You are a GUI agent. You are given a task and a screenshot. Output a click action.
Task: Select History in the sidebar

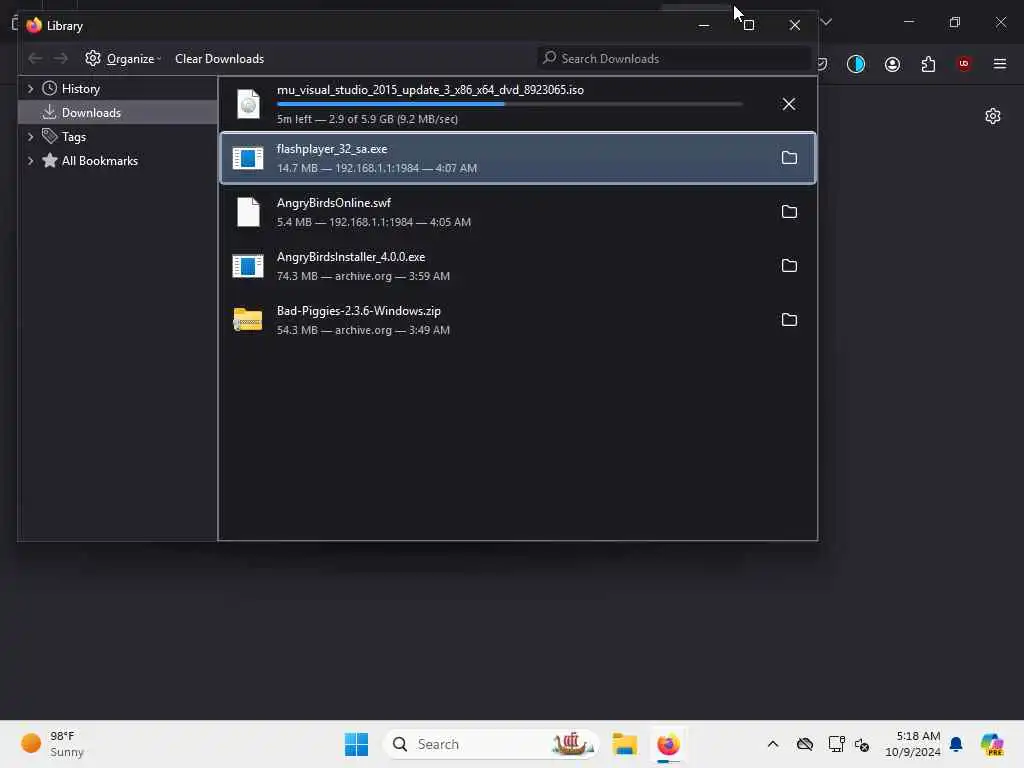[x=81, y=89]
